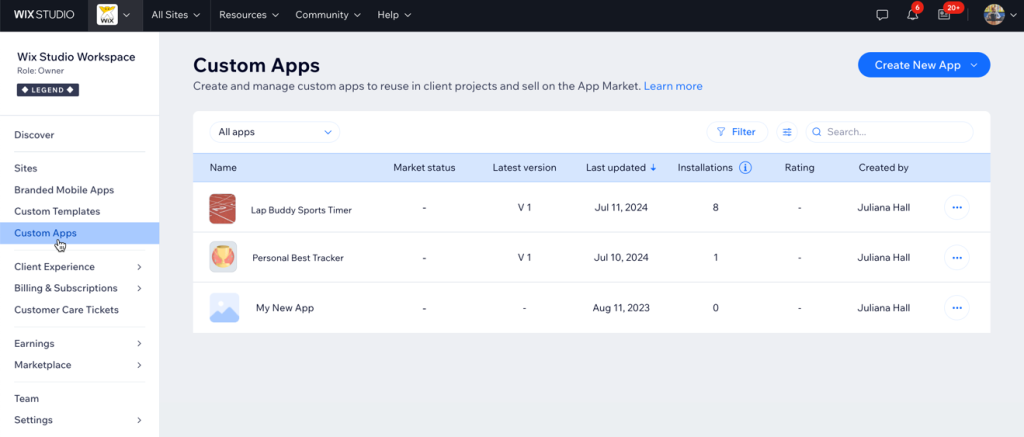
Task: Open Custom Templates
Action: [57, 212]
